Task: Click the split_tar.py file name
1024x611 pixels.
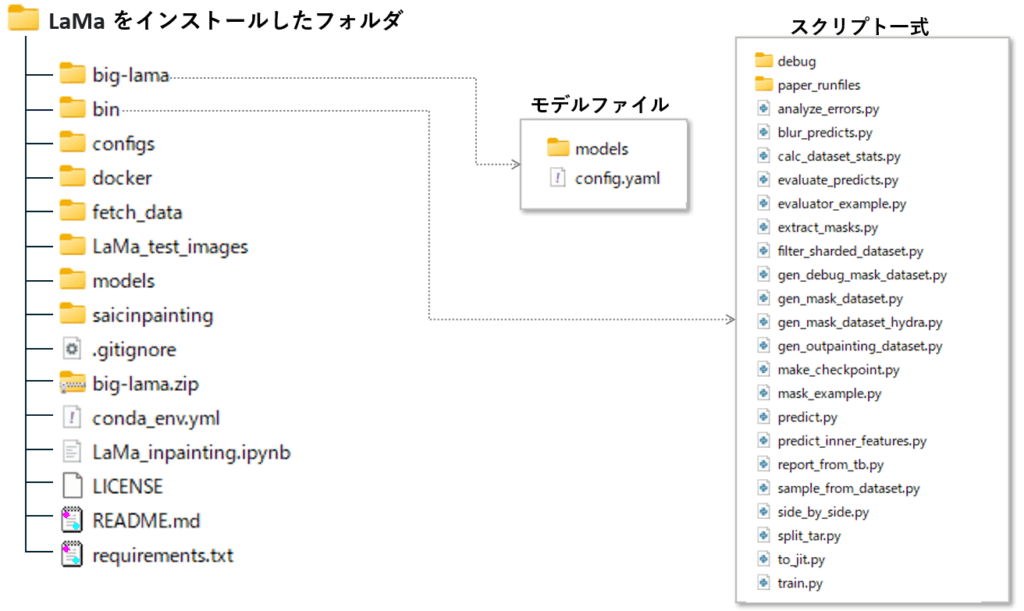Action: pyautogui.click(x=808, y=535)
